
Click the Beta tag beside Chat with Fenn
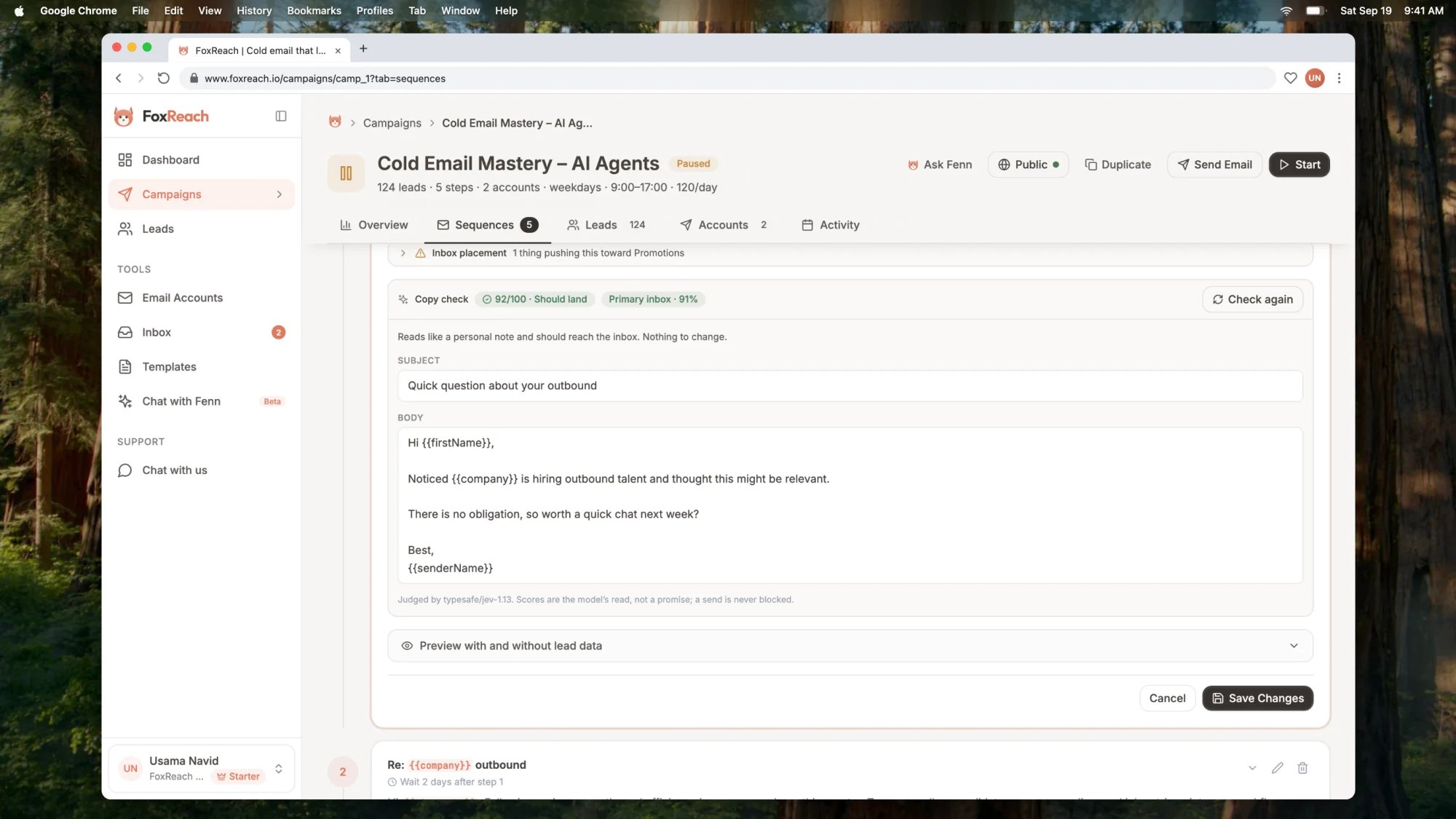point(272,402)
